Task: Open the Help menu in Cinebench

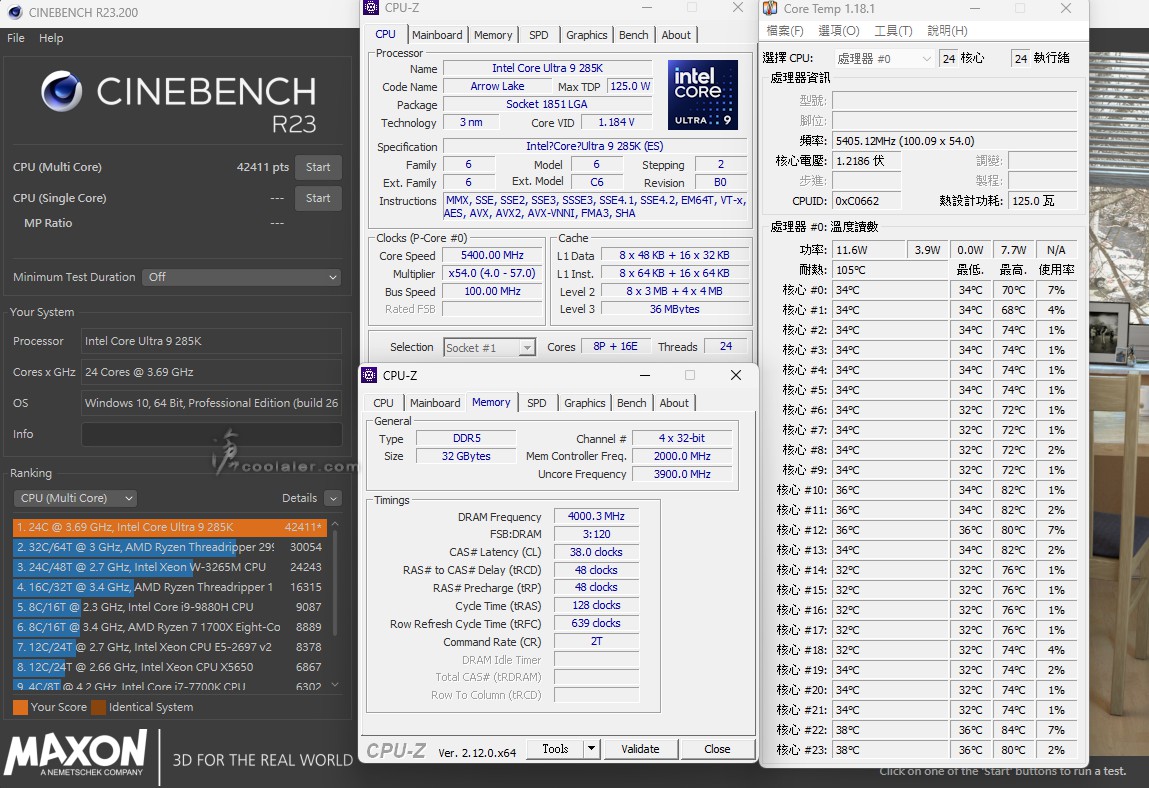Action: (51, 38)
